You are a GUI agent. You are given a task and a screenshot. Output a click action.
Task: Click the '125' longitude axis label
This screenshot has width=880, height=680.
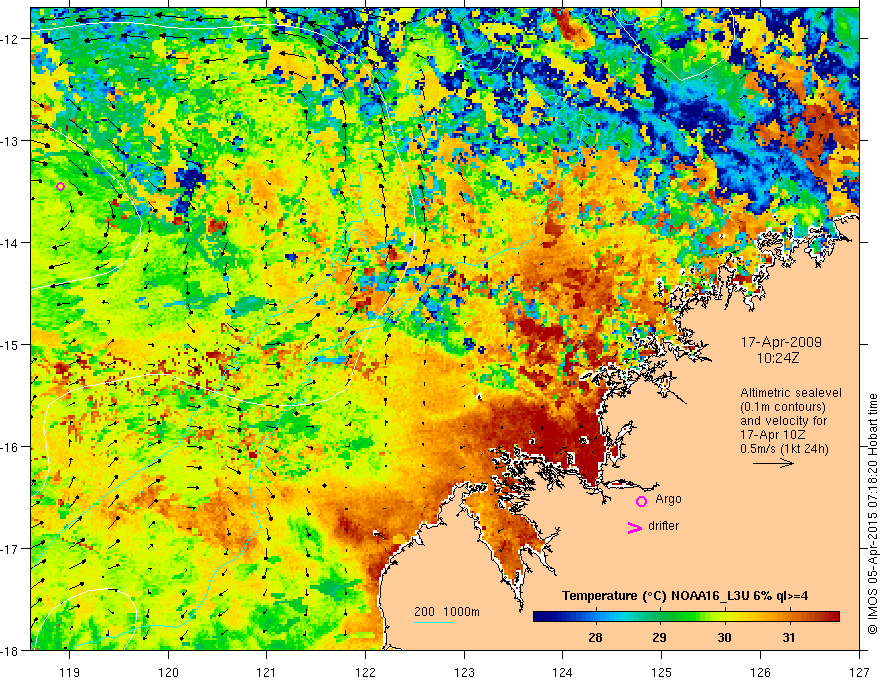click(661, 672)
